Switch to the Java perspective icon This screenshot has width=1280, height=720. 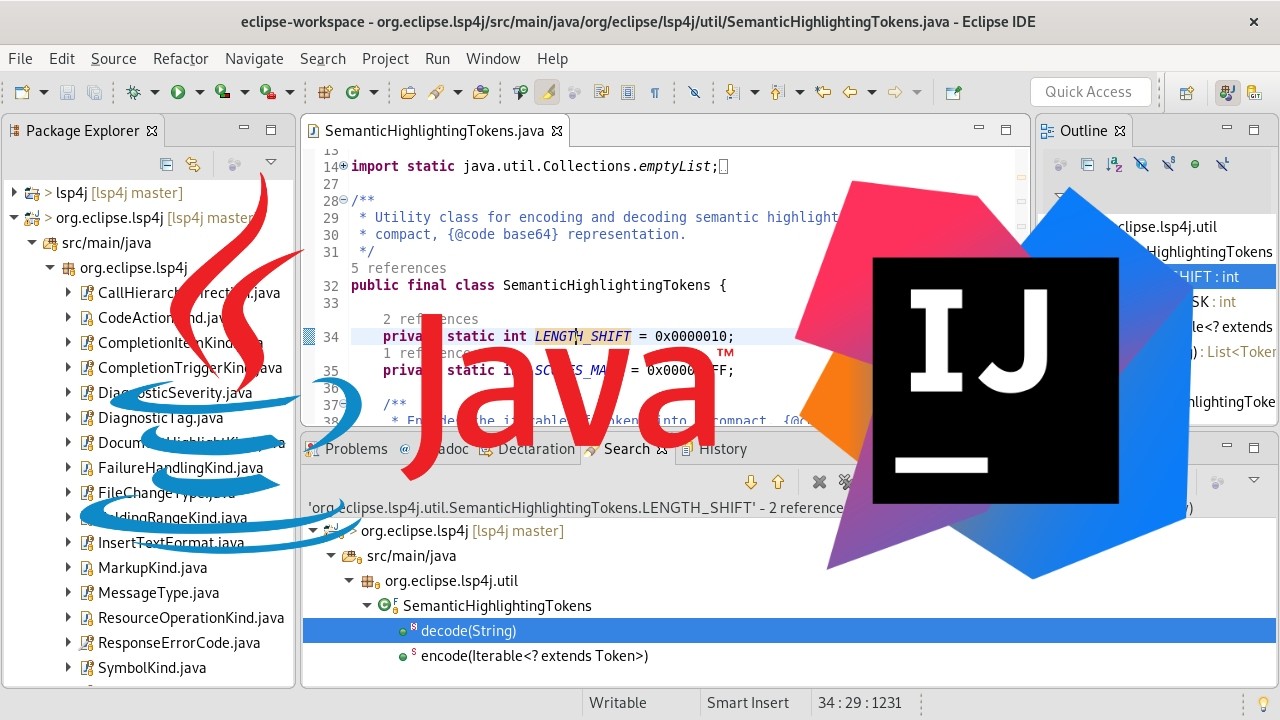pos(1227,92)
